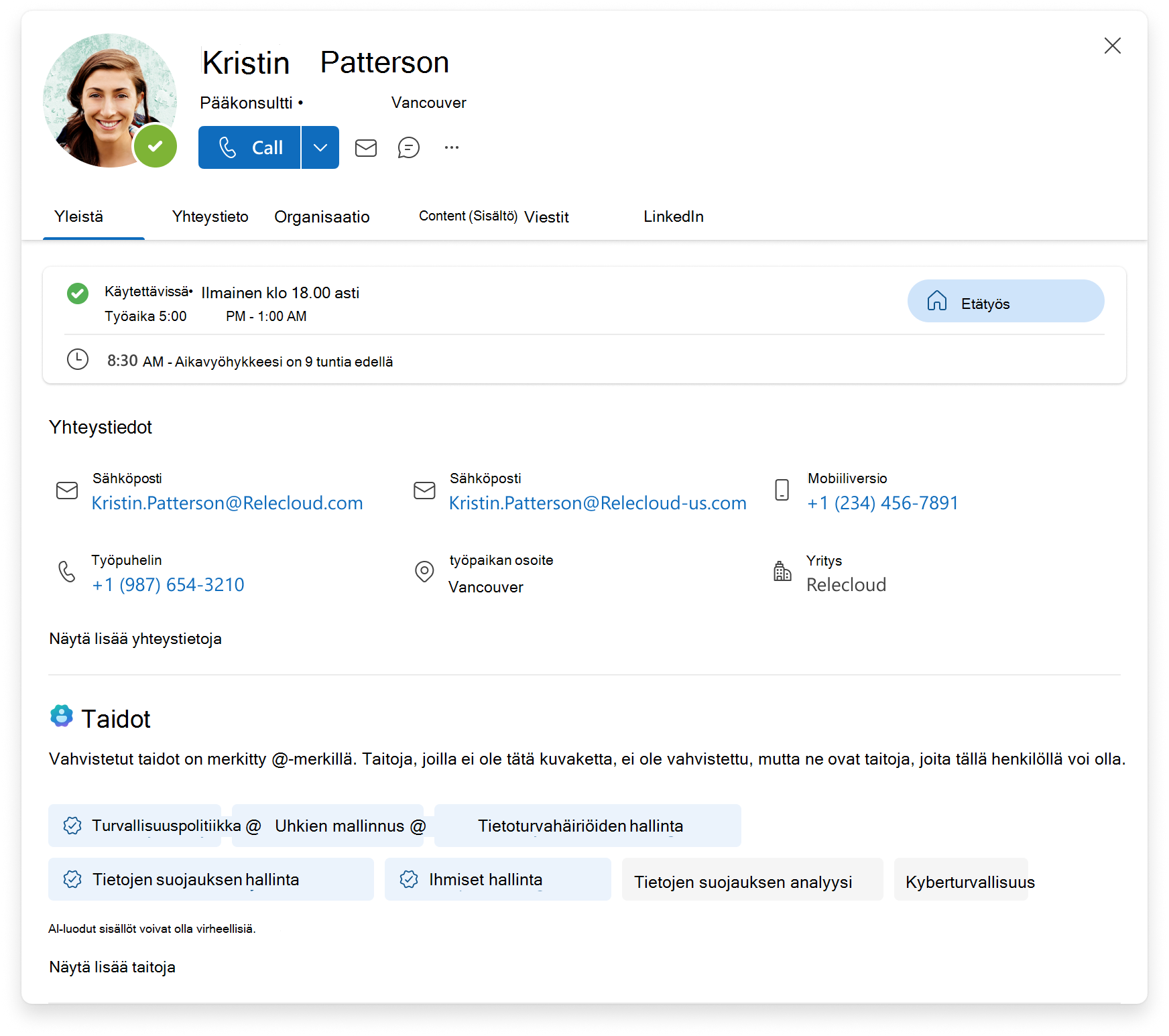Select Tietojen suojauksen hallinta skill chip
1169x1036 pixels.
point(211,879)
